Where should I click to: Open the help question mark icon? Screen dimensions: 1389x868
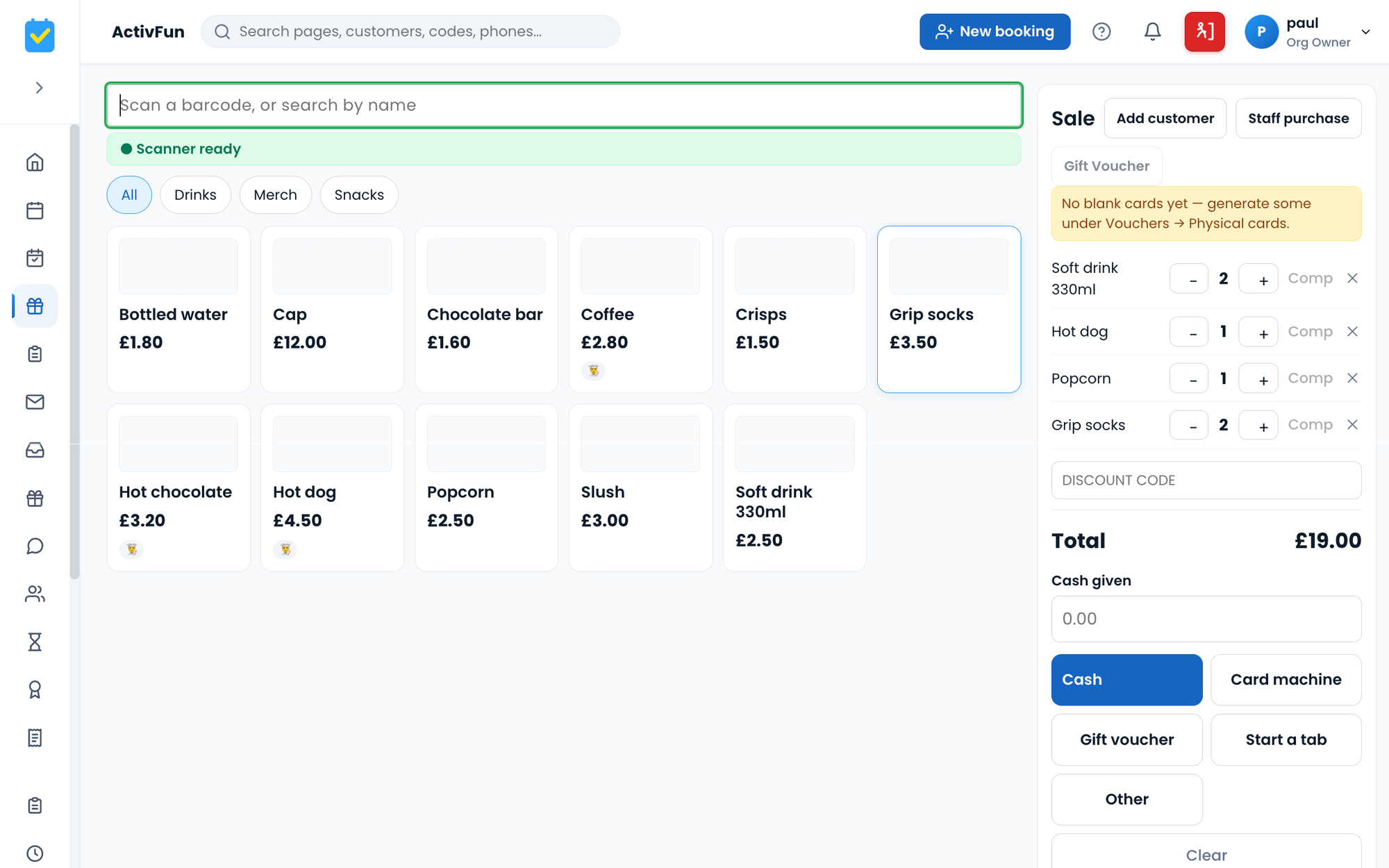click(x=1101, y=32)
